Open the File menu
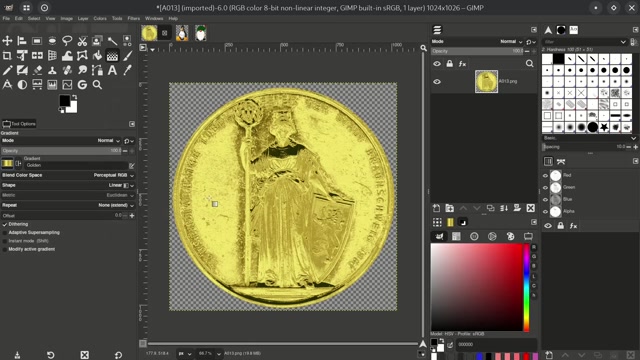The image size is (640, 360). point(6,18)
